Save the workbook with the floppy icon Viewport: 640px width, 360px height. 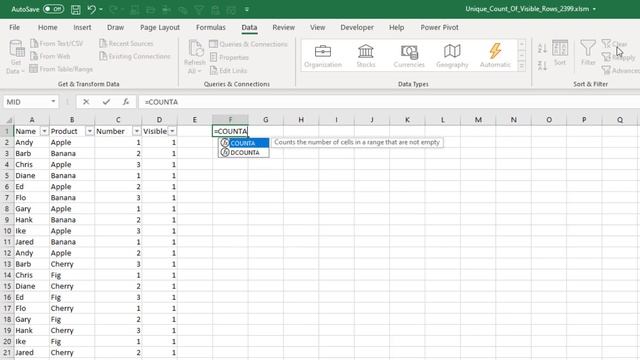[x=76, y=9]
